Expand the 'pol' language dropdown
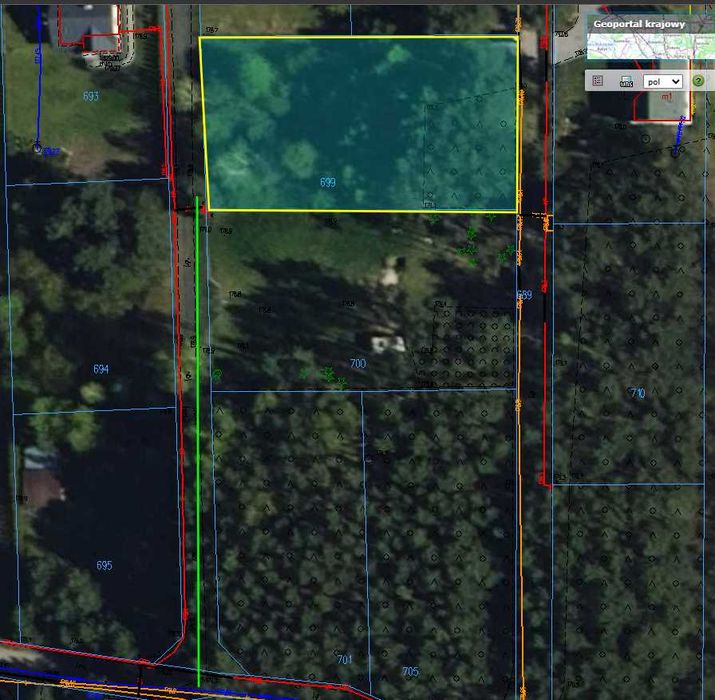This screenshot has height=700, width=715. pyautogui.click(x=663, y=82)
